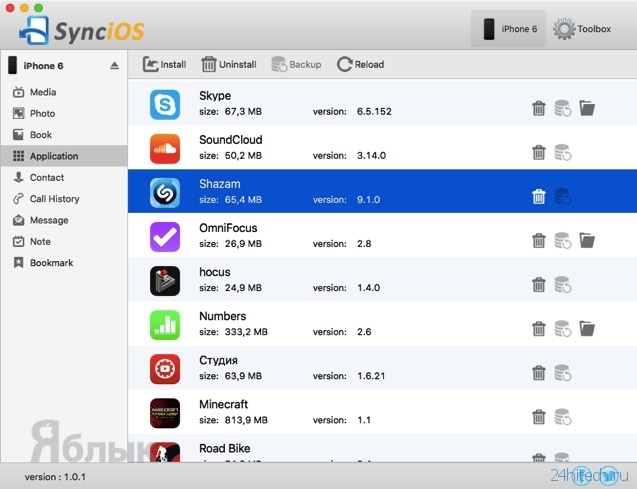Image resolution: width=637 pixels, height=489 pixels.
Task: Select the Minecraft app name
Action: (223, 404)
